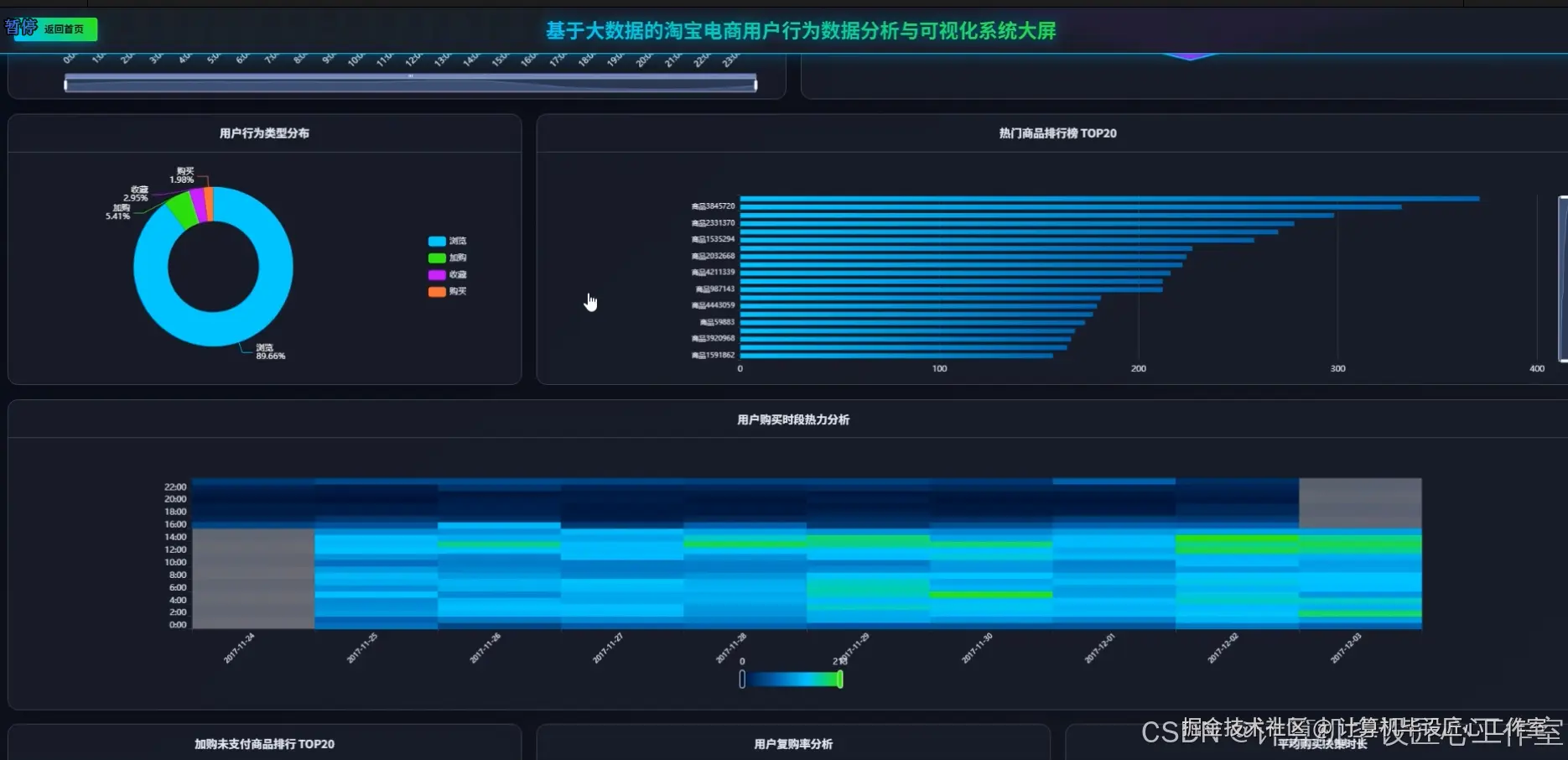The height and width of the screenshot is (760, 1568).
Task: Click heatmap date label 2017-11-27
Action: tap(609, 648)
